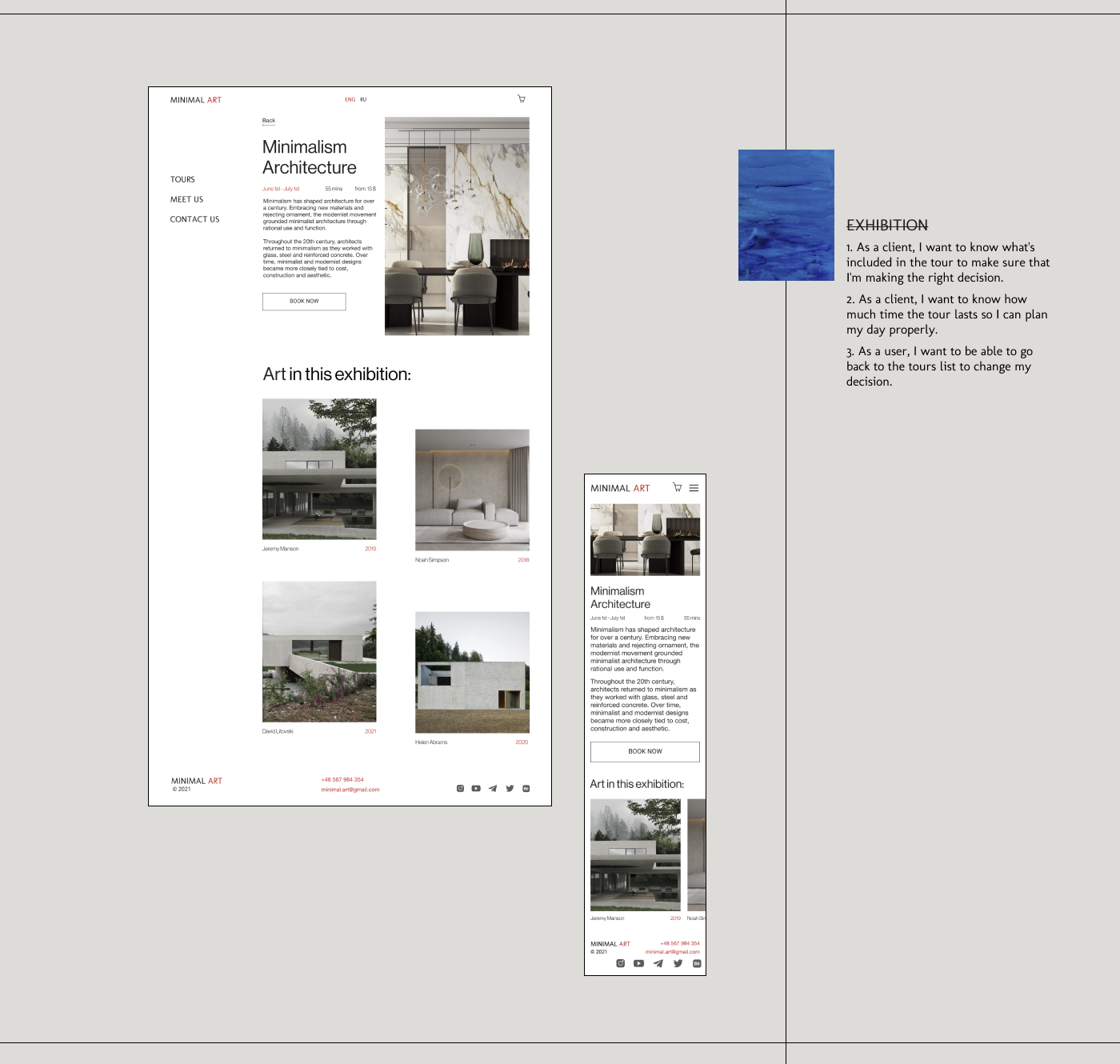Open the TOURS menu item

pyautogui.click(x=182, y=180)
